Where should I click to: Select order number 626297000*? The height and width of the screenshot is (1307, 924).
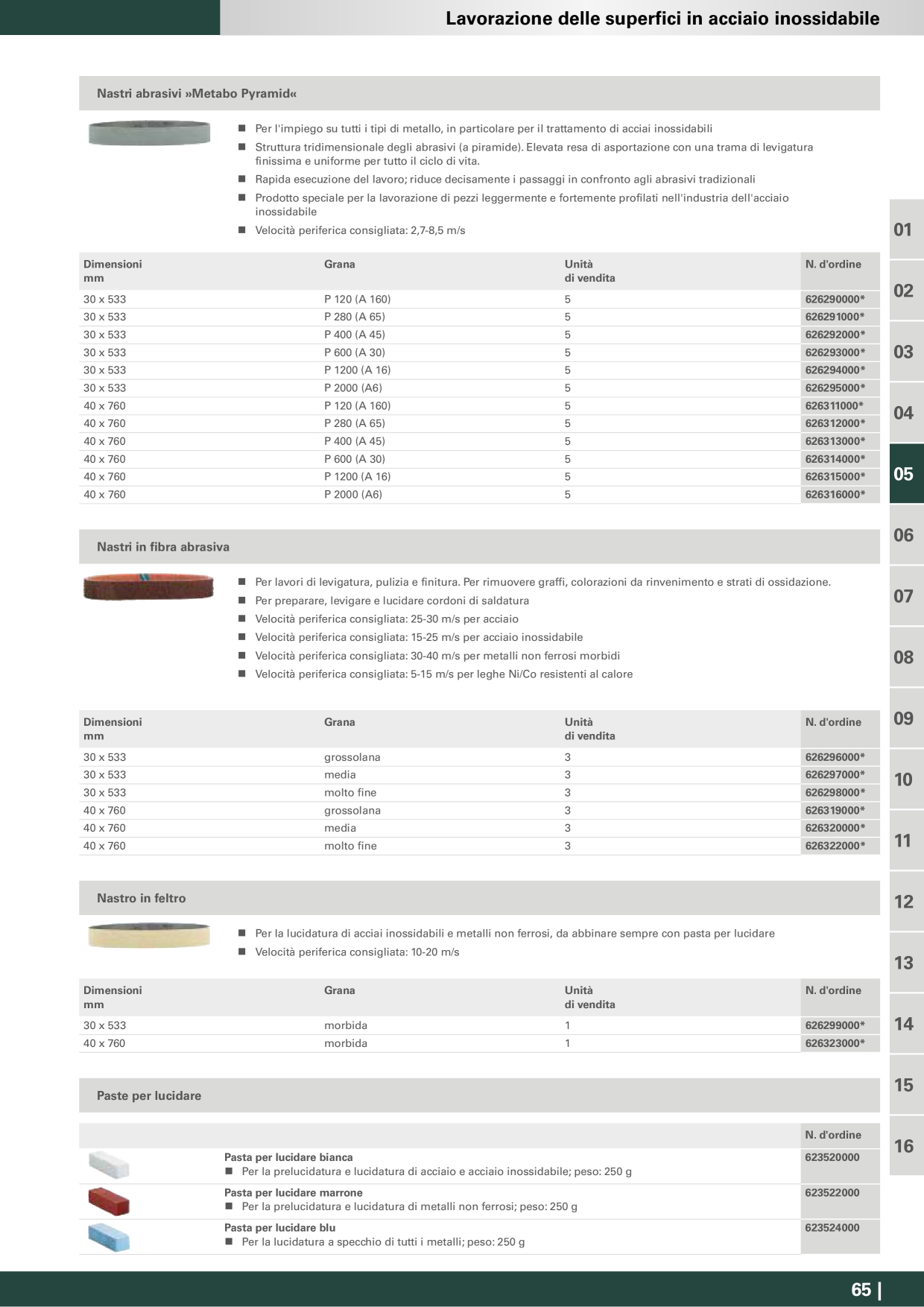tap(835, 775)
